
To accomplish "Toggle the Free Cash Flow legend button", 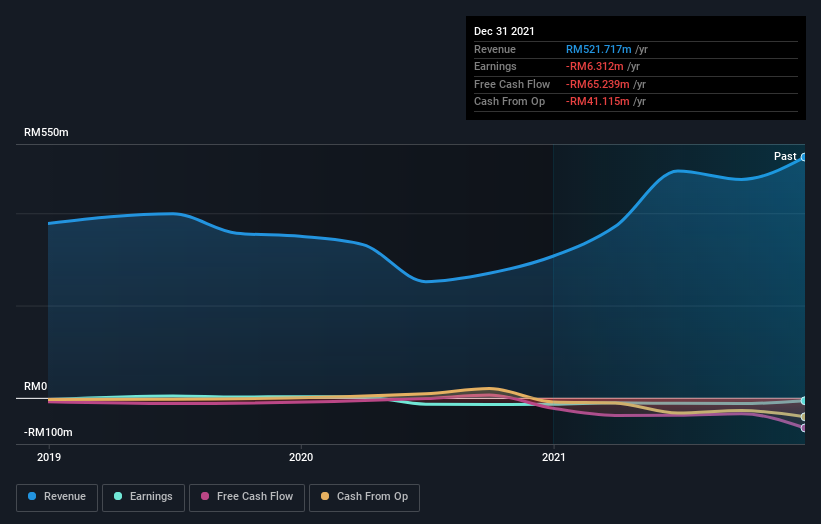I will 247,497.
